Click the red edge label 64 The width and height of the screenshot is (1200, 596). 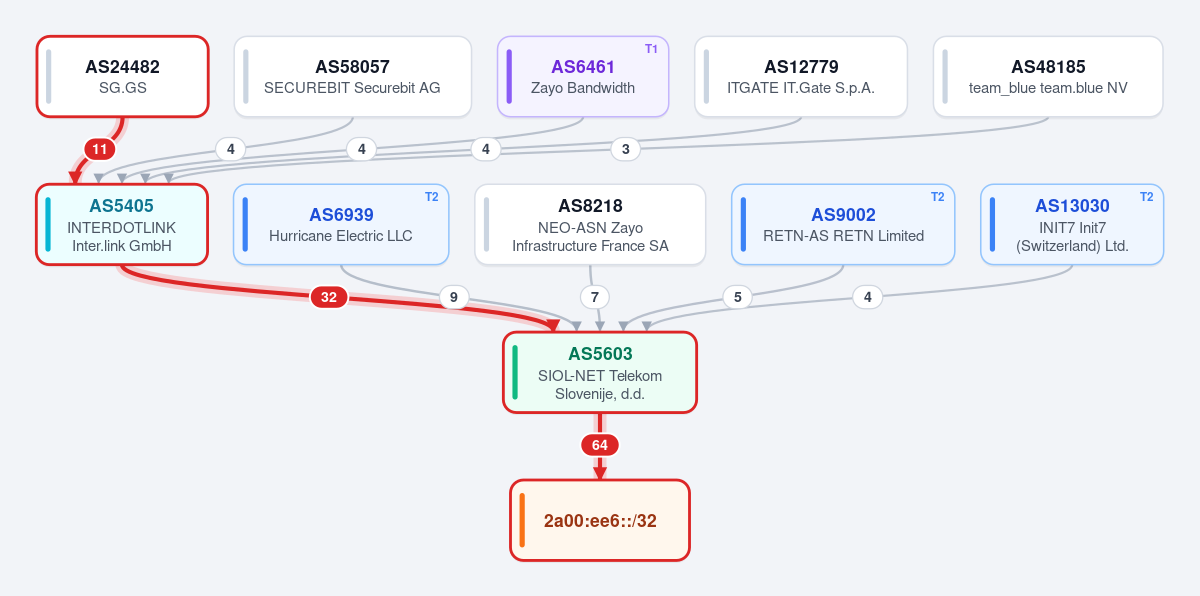pyautogui.click(x=600, y=445)
